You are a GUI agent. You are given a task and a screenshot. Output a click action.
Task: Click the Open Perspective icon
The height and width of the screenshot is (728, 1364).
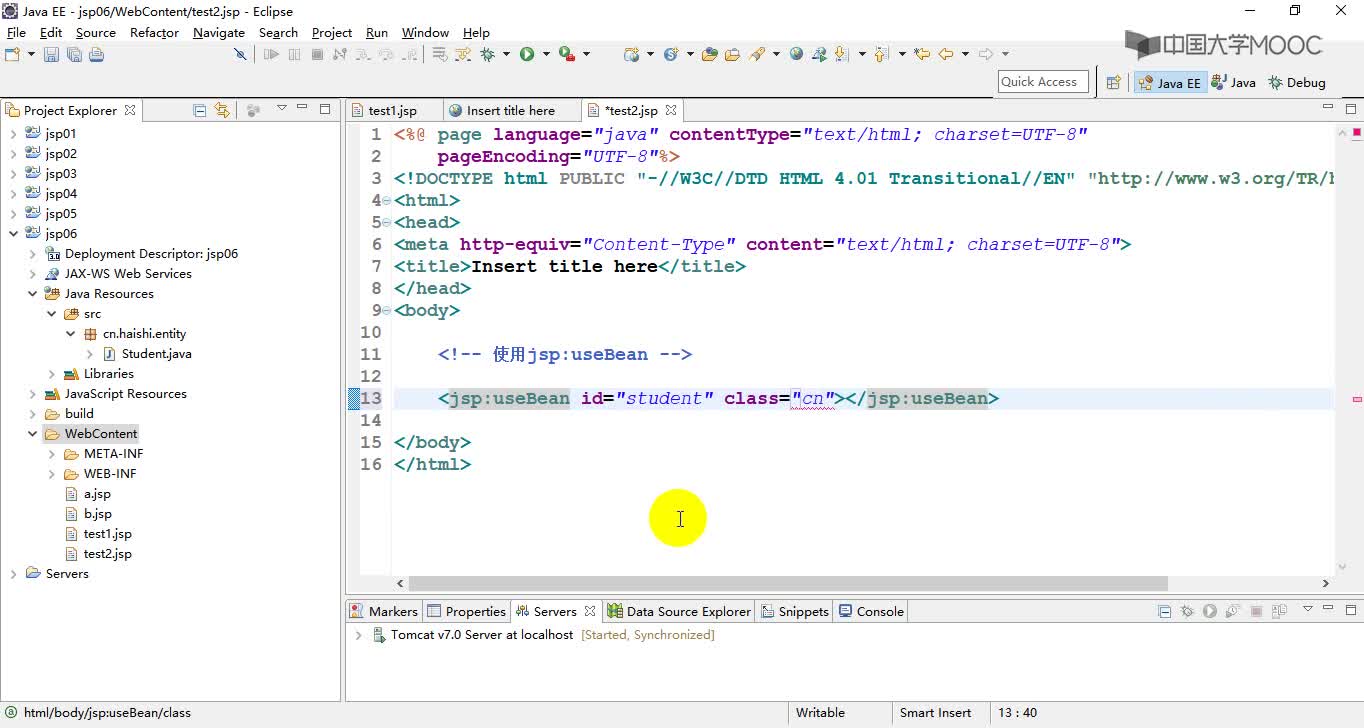1113,83
